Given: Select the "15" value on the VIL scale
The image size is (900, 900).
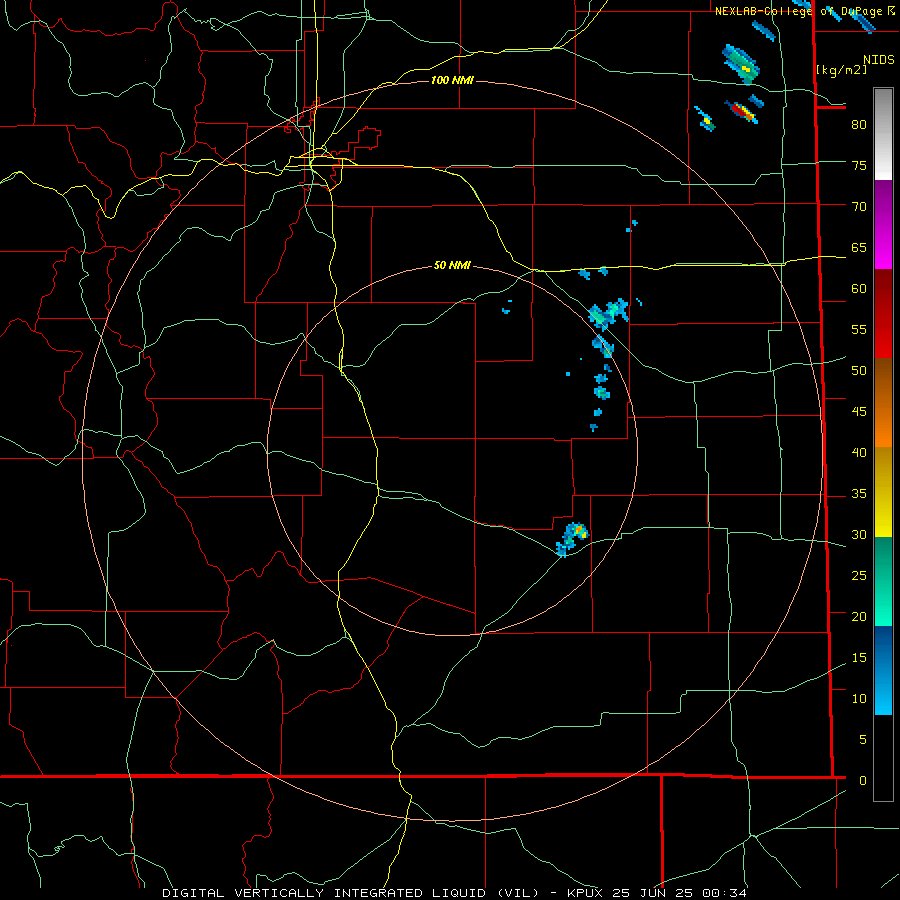Looking at the screenshot, I should pyautogui.click(x=859, y=658).
